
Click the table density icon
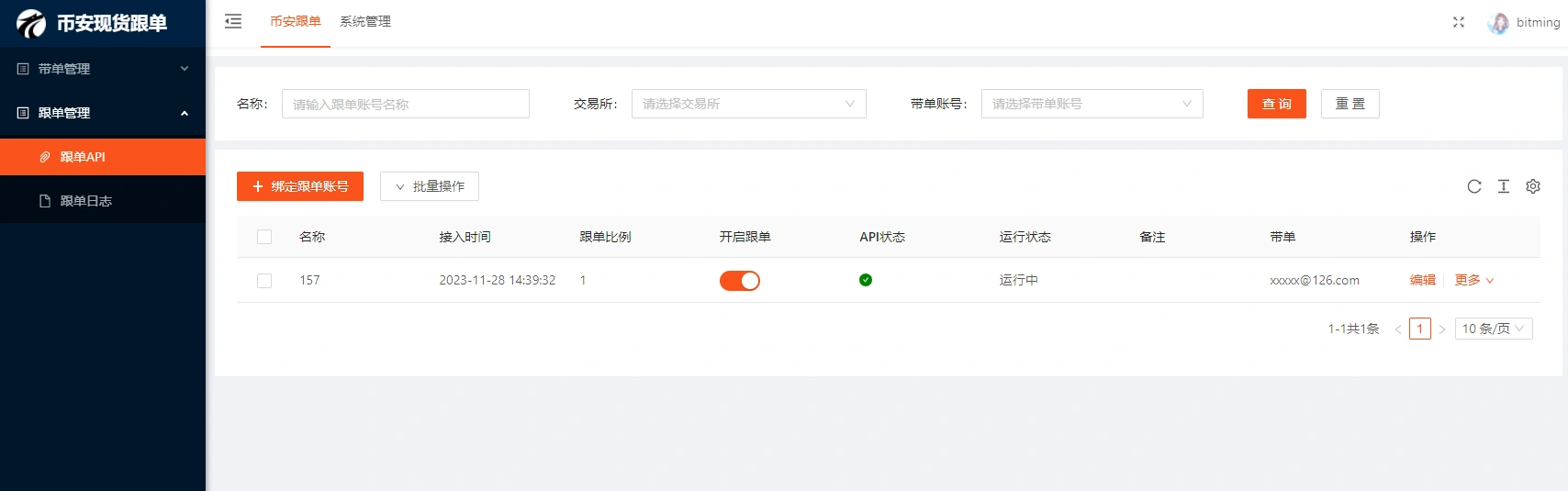pyautogui.click(x=1504, y=186)
